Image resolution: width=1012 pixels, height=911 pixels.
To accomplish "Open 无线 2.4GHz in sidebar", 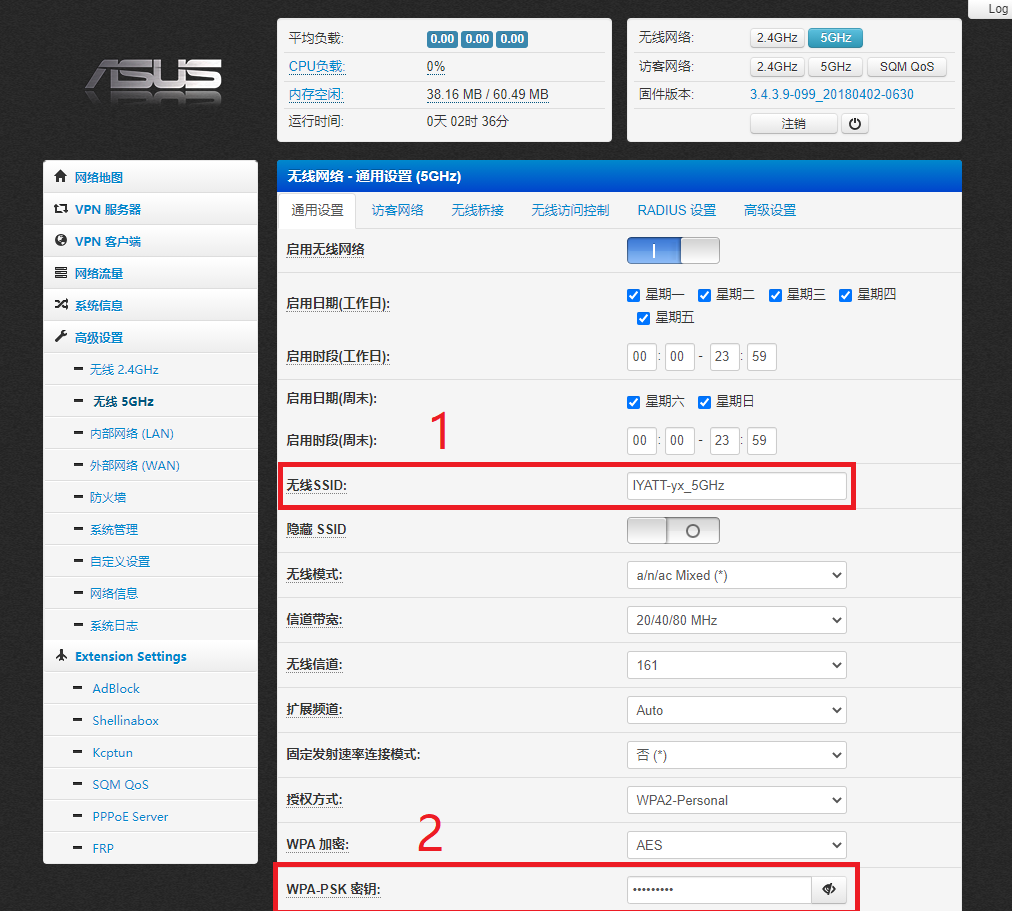I will [124, 370].
